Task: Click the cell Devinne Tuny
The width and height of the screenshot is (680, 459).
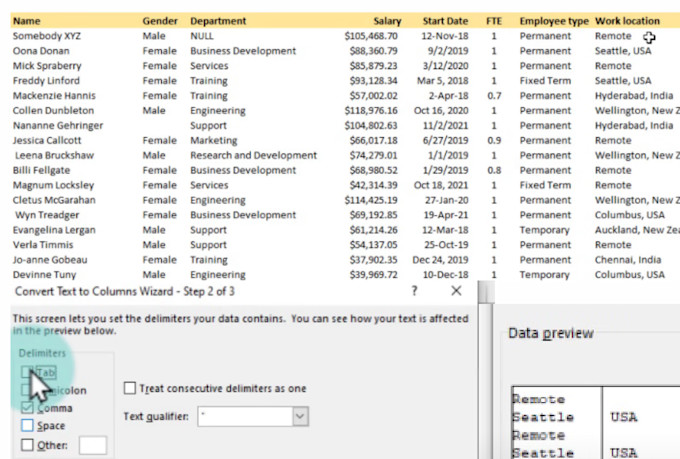Action: (x=45, y=275)
